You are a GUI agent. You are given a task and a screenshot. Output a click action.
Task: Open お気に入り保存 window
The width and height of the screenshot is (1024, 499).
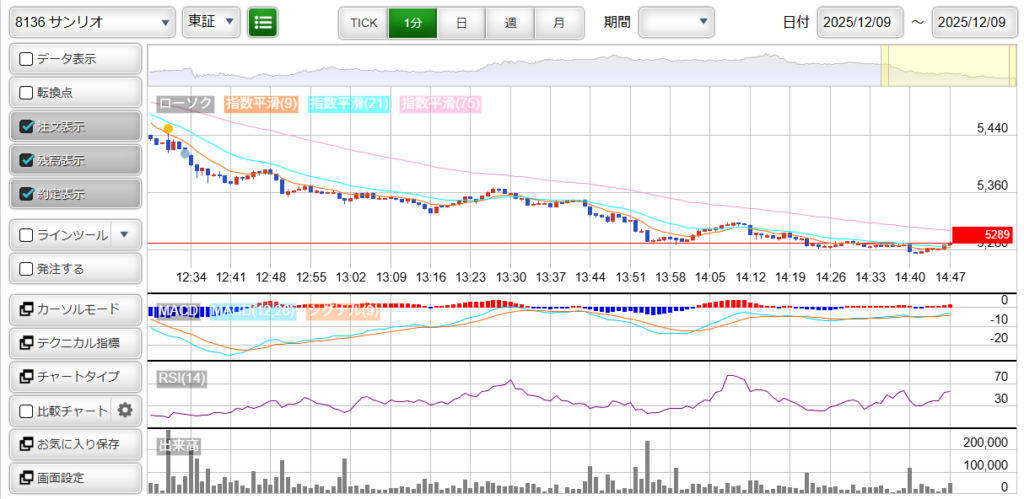[75, 444]
